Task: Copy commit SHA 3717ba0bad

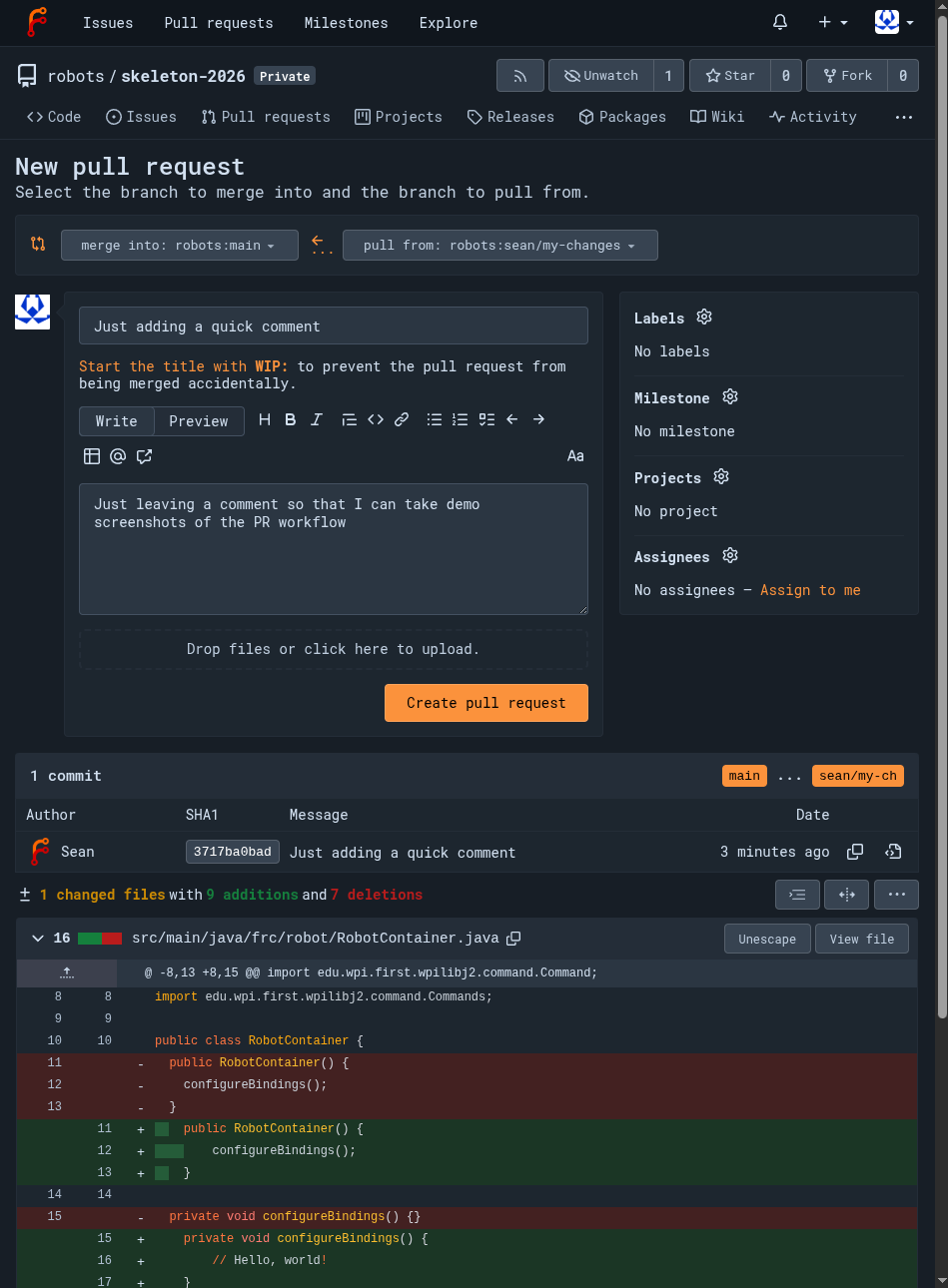Action: point(855,852)
